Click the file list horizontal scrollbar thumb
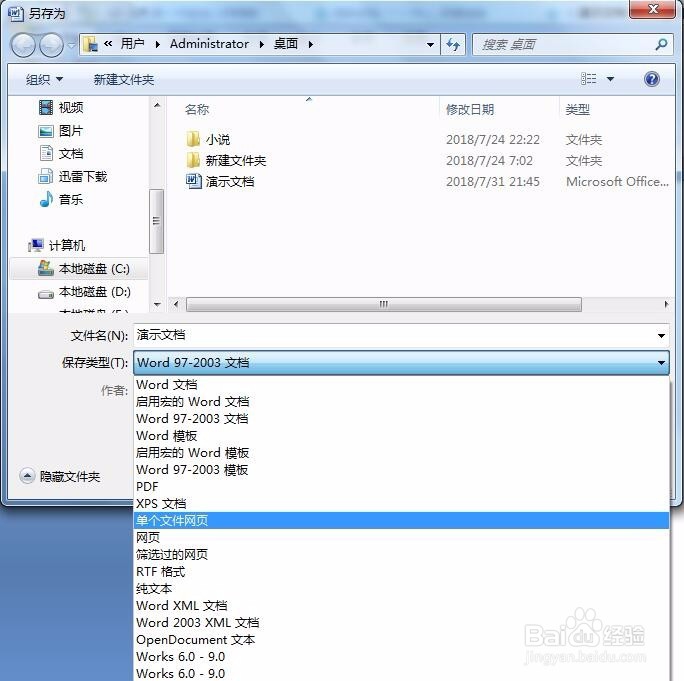 (x=383, y=304)
